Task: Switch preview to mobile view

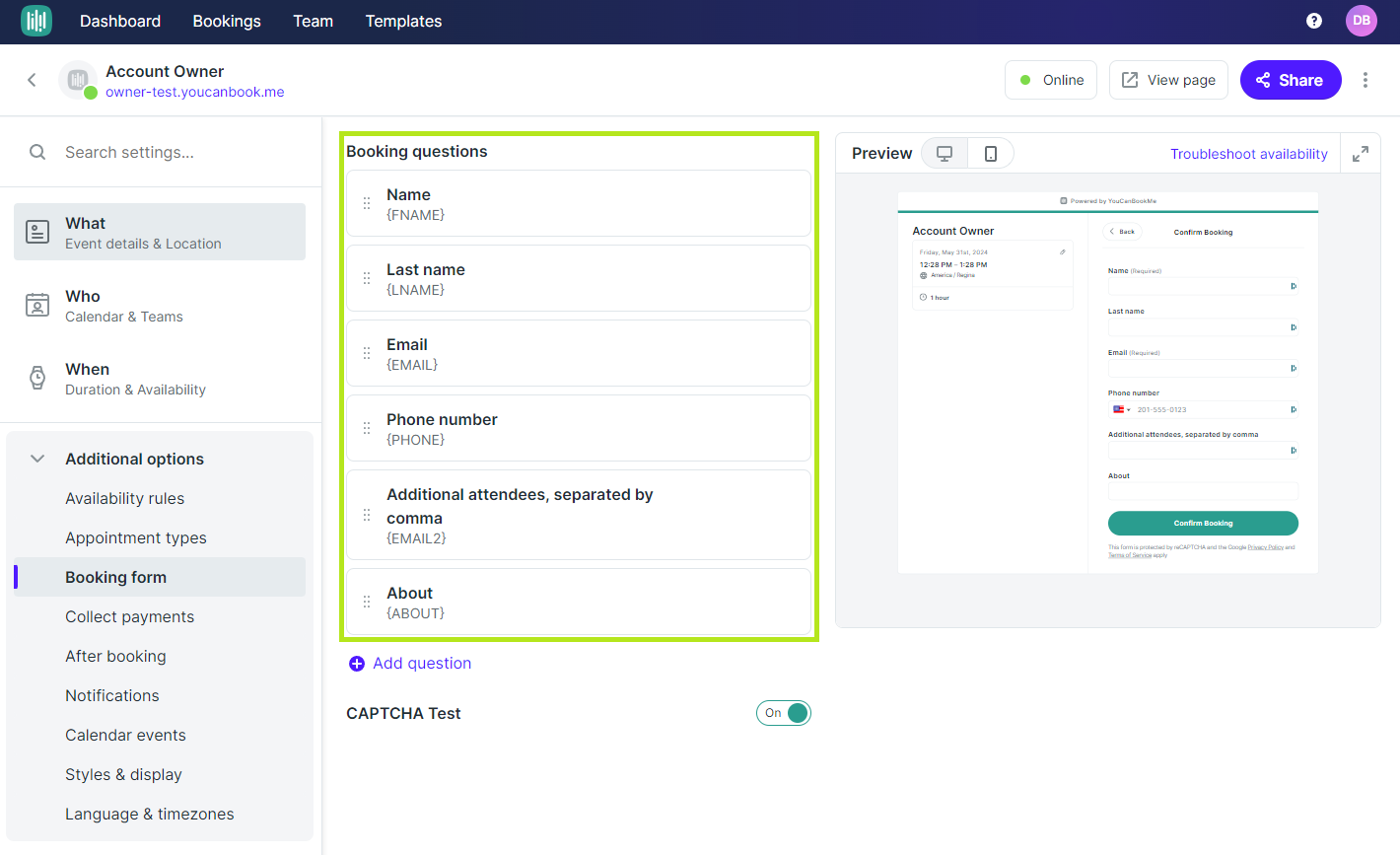Action: pyautogui.click(x=990, y=154)
